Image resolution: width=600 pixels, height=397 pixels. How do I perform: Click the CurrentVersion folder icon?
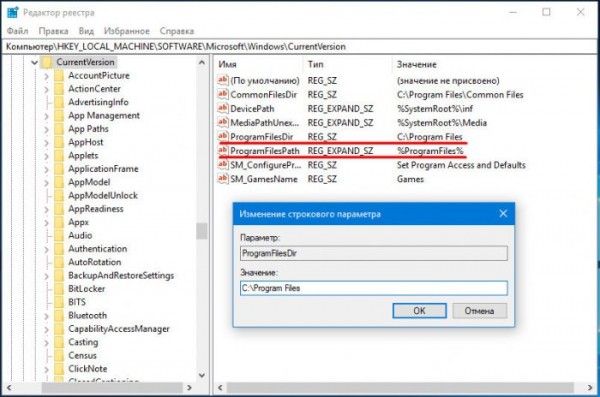[47, 62]
